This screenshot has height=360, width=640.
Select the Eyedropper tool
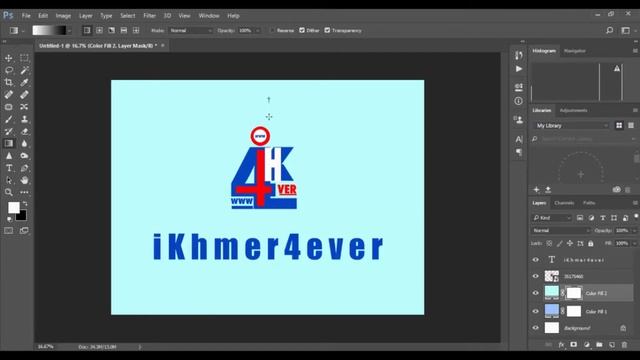click(24, 82)
